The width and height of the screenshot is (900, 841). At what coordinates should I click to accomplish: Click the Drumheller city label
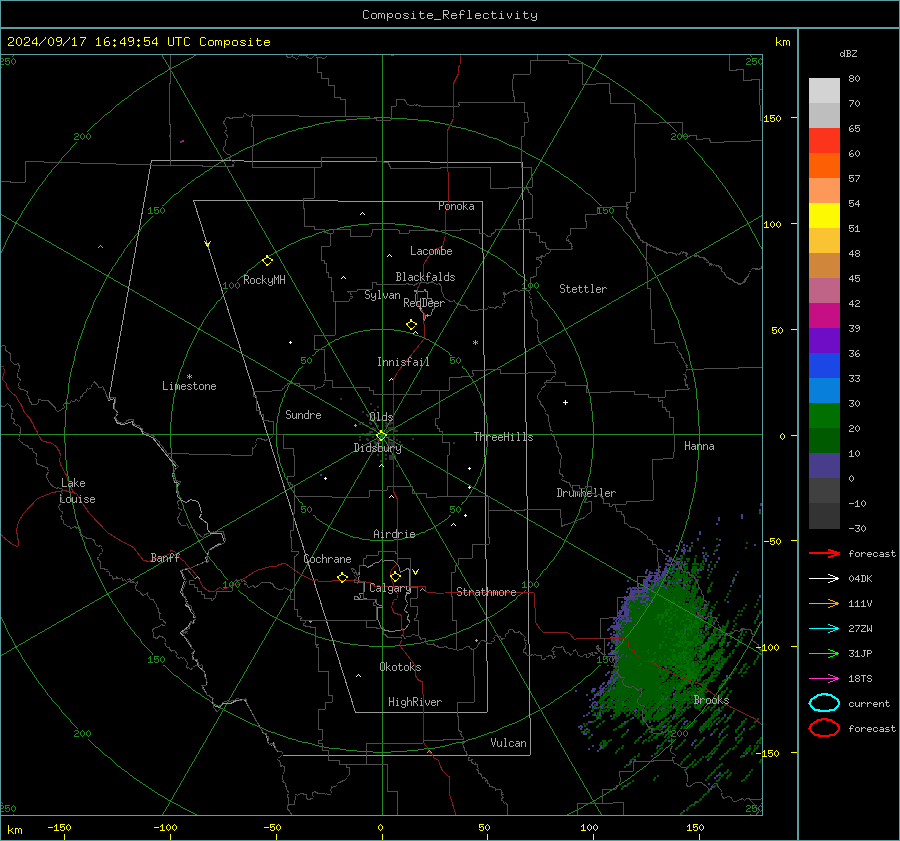(x=586, y=493)
